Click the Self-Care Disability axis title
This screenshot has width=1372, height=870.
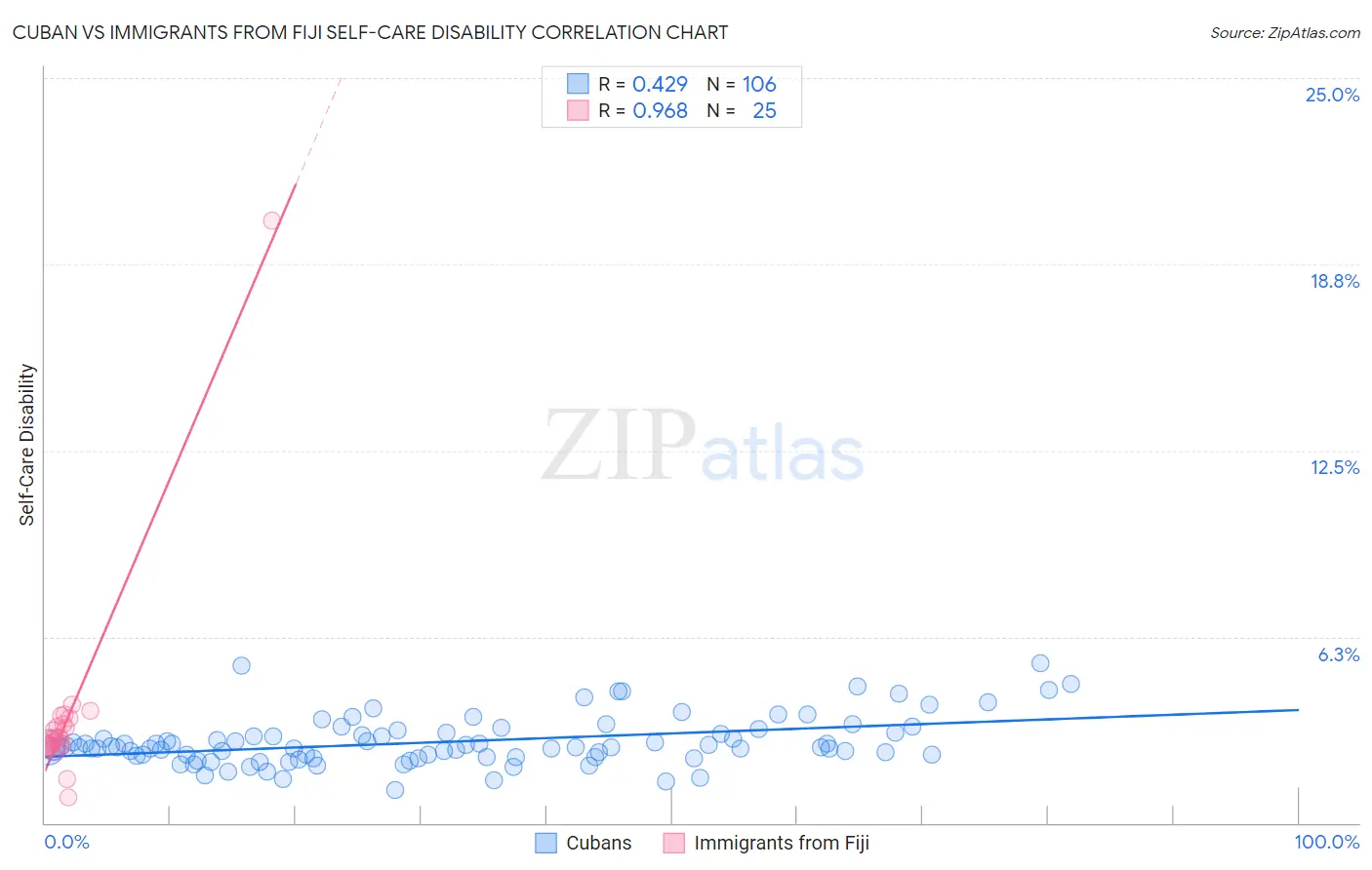(27, 445)
